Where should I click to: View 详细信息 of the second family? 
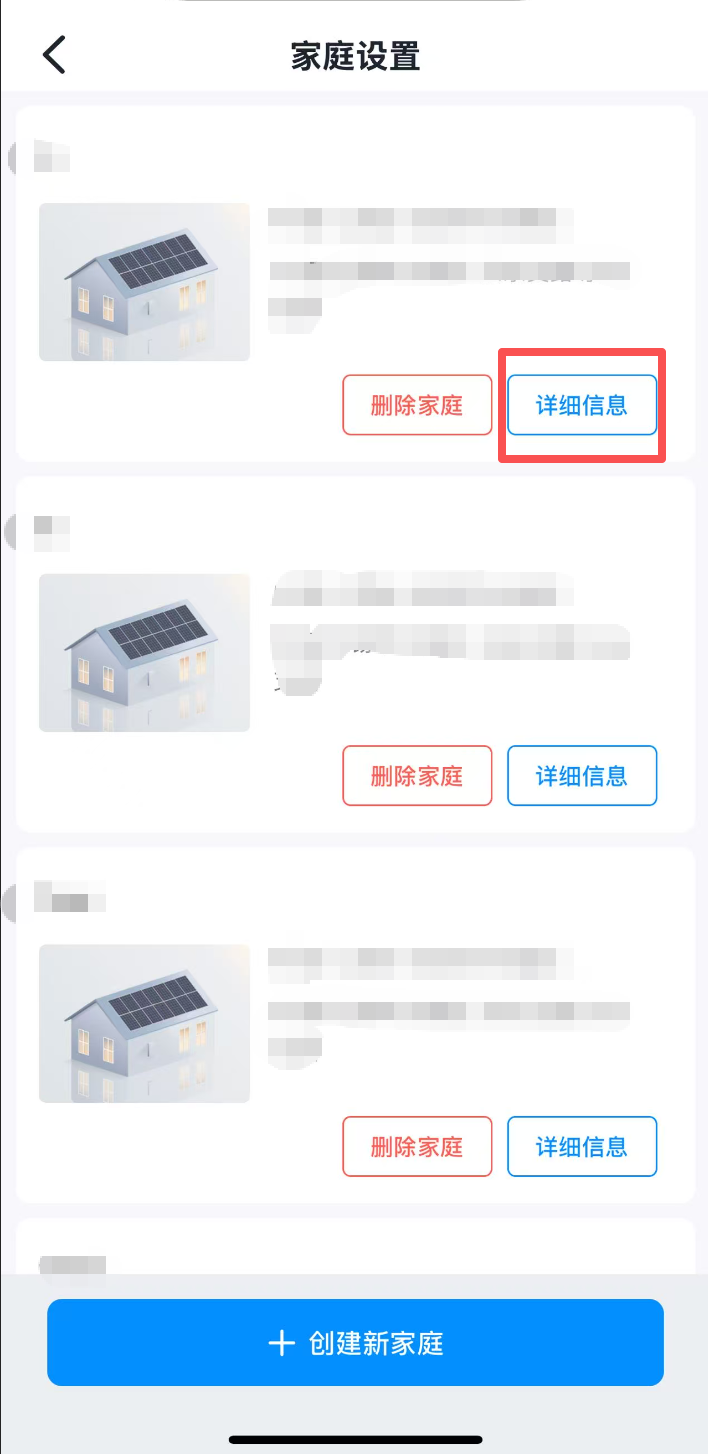click(582, 775)
